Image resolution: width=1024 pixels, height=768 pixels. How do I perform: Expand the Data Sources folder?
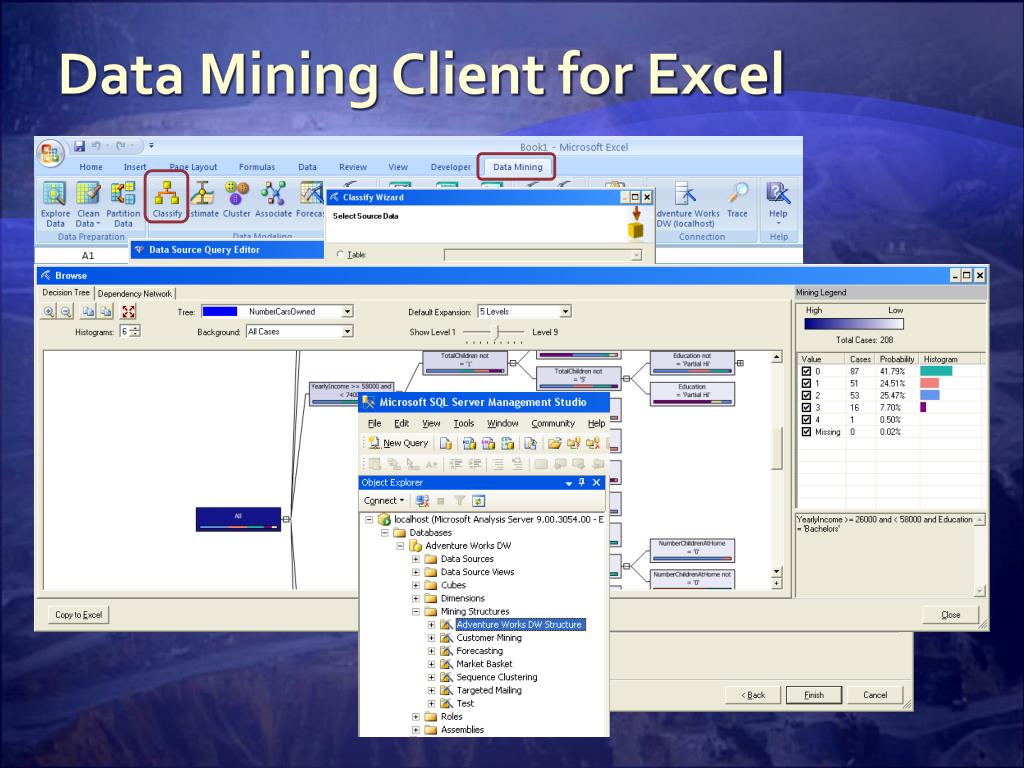[x=415, y=559]
